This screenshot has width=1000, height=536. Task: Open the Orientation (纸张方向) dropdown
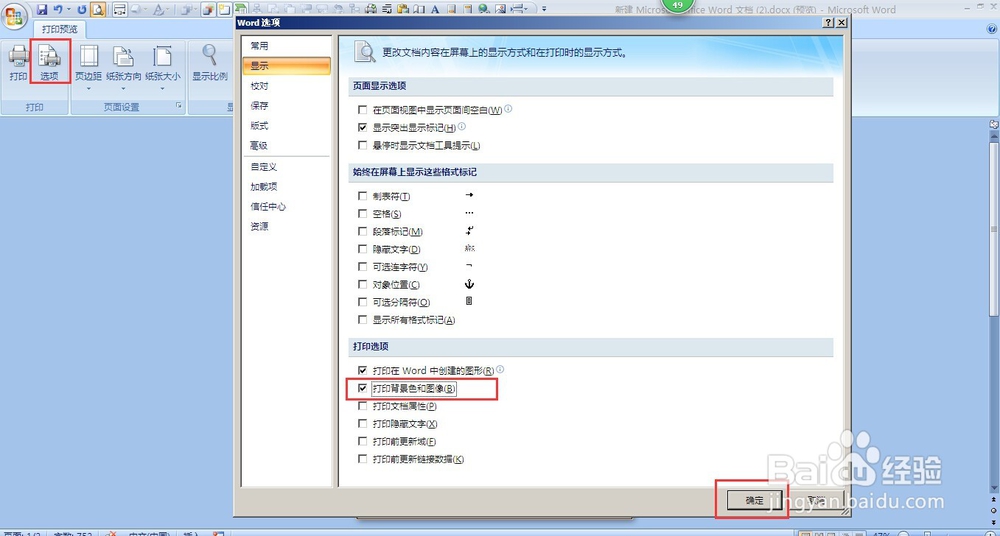pyautogui.click(x=123, y=67)
